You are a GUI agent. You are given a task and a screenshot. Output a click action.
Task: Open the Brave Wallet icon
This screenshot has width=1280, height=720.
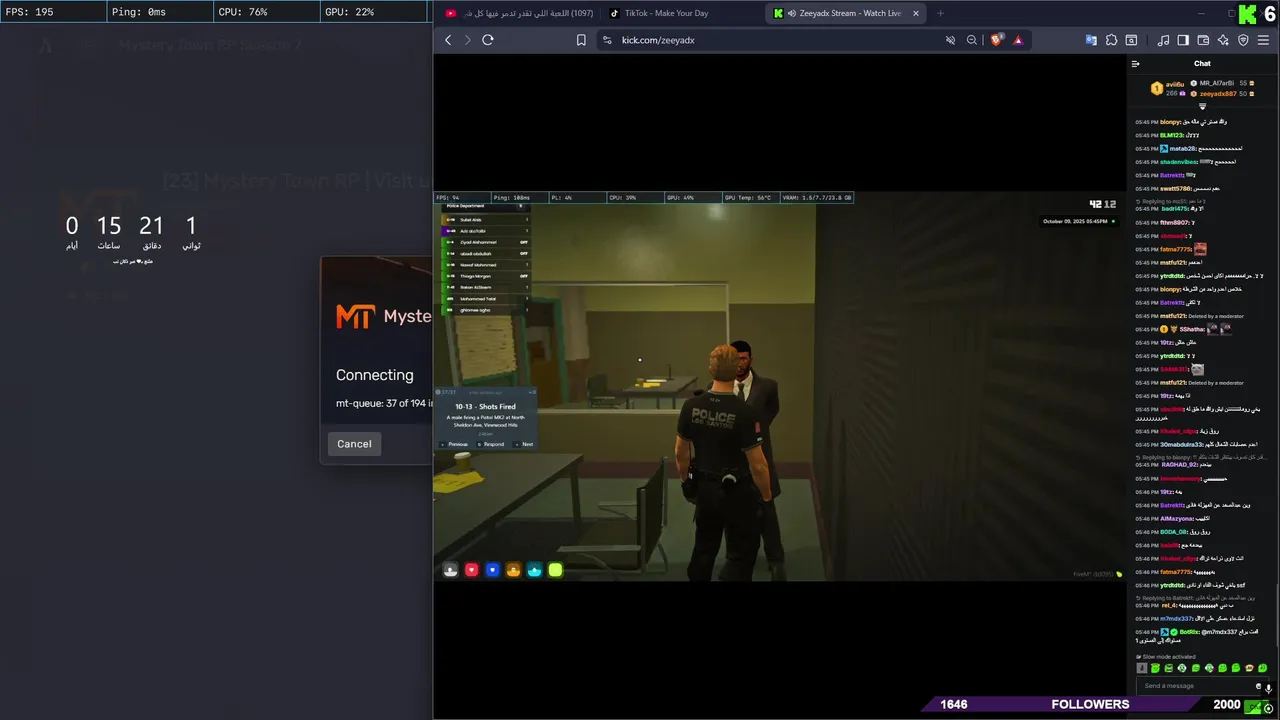[x=1203, y=40]
